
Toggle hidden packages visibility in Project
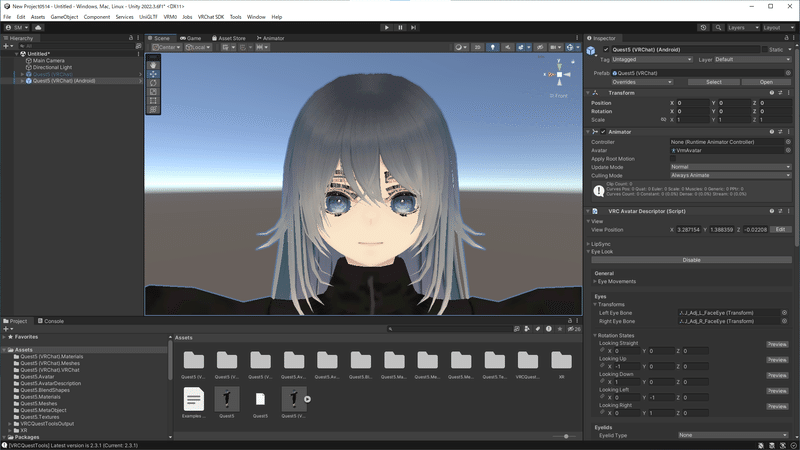(x=574, y=329)
